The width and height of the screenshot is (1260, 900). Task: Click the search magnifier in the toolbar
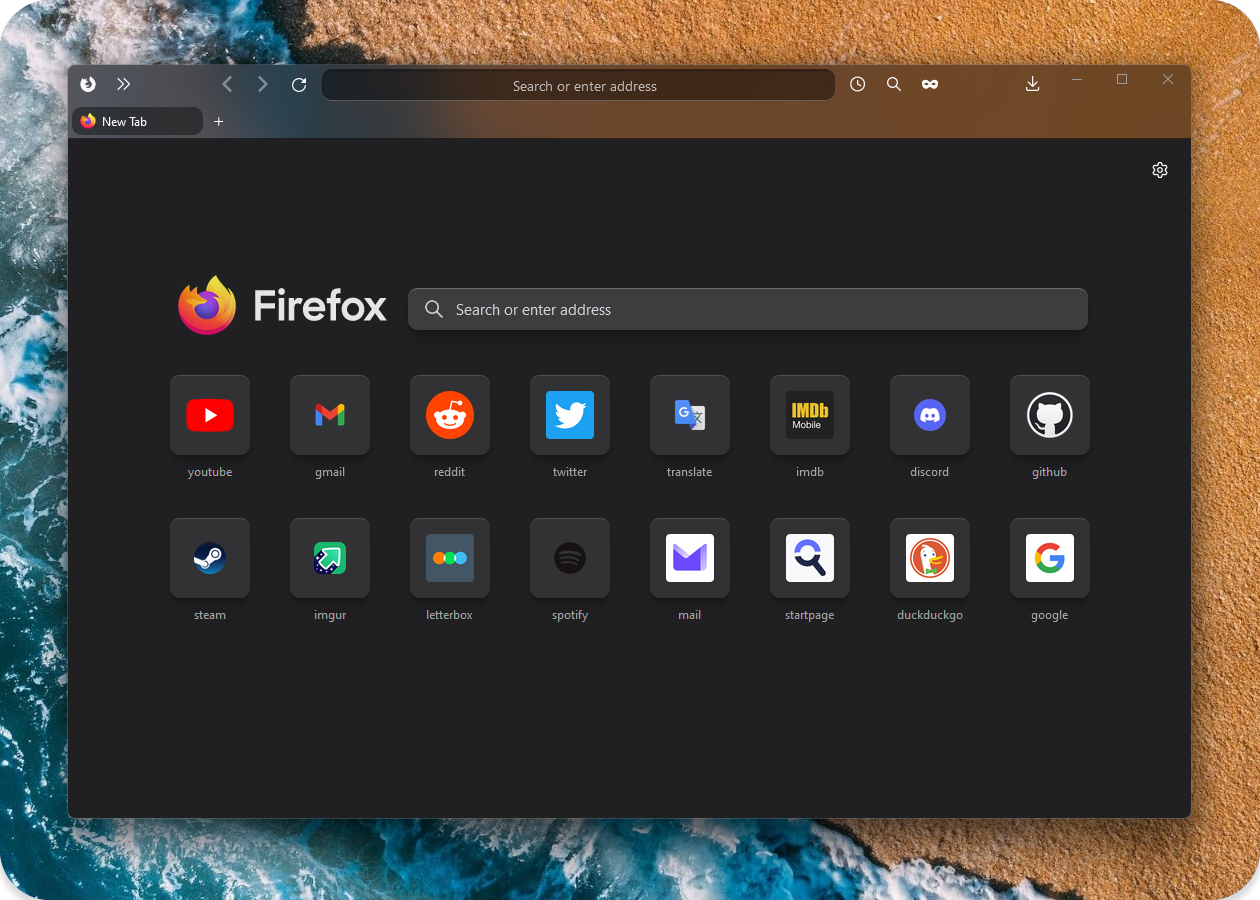click(893, 84)
